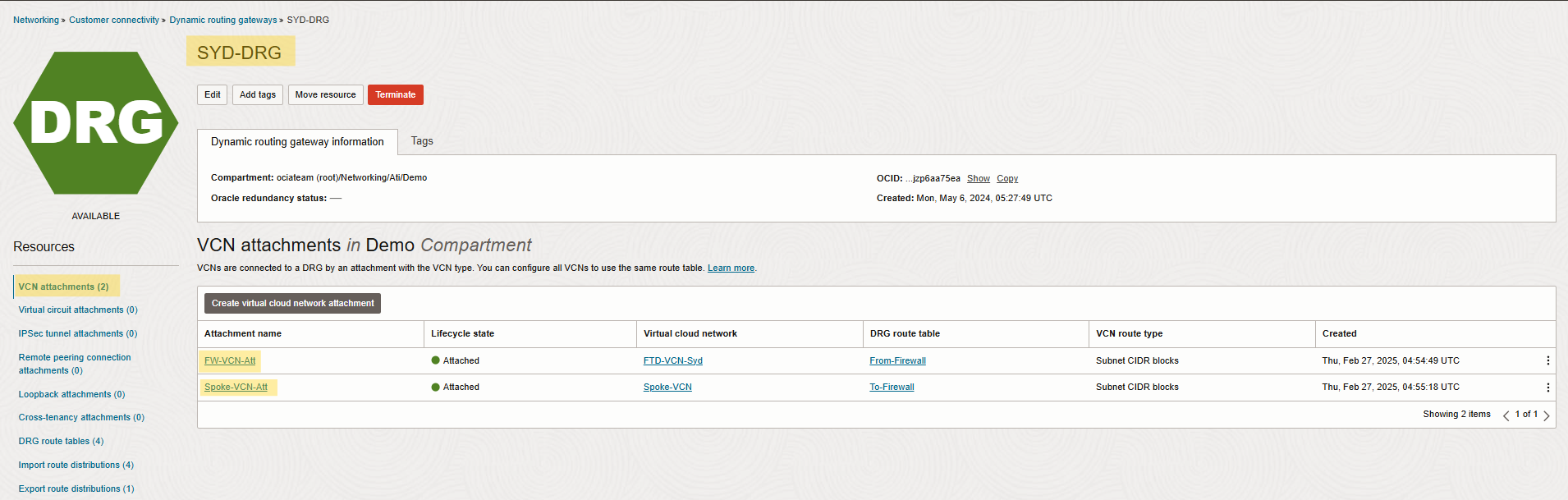Select Dynamic routing gateway information tab
The height and width of the screenshot is (500, 1568).
297,142
